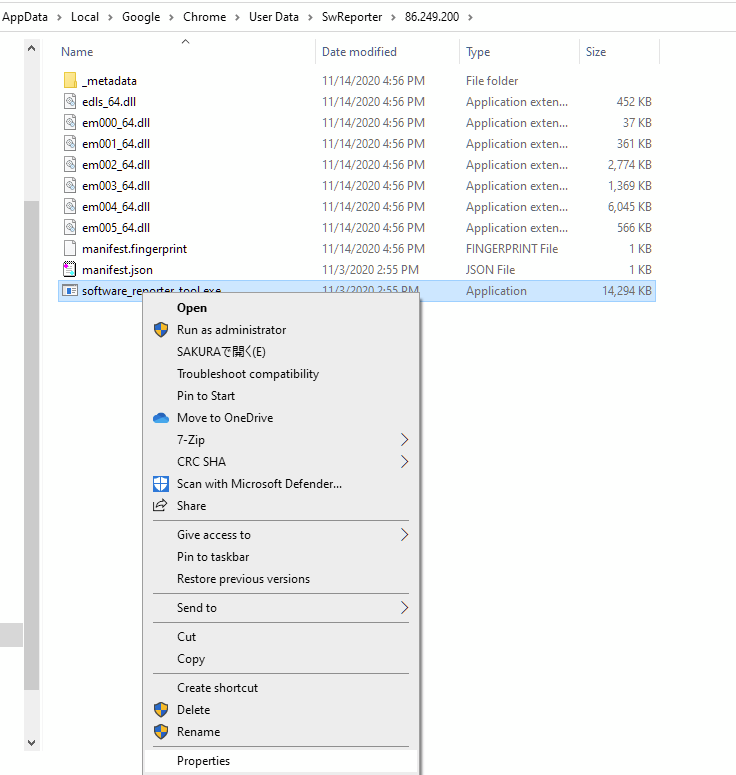Expand the 7-Zip submenu arrow
Screen dimensions: 736x775
point(404,439)
